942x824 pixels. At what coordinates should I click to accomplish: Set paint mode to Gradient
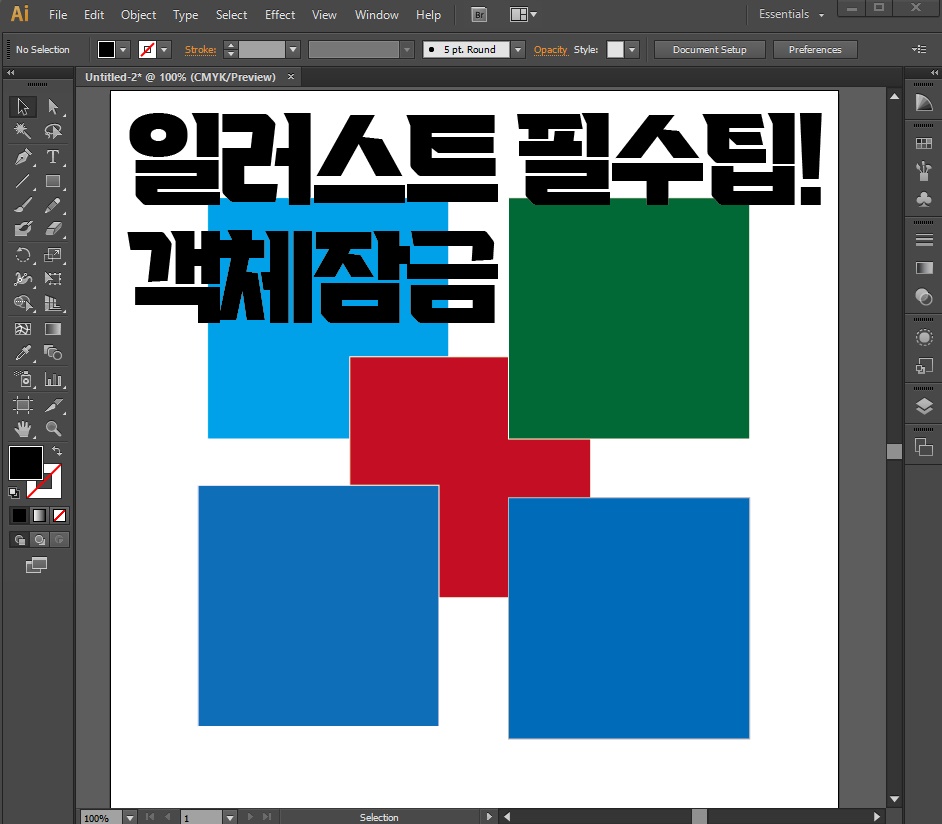pos(39,515)
